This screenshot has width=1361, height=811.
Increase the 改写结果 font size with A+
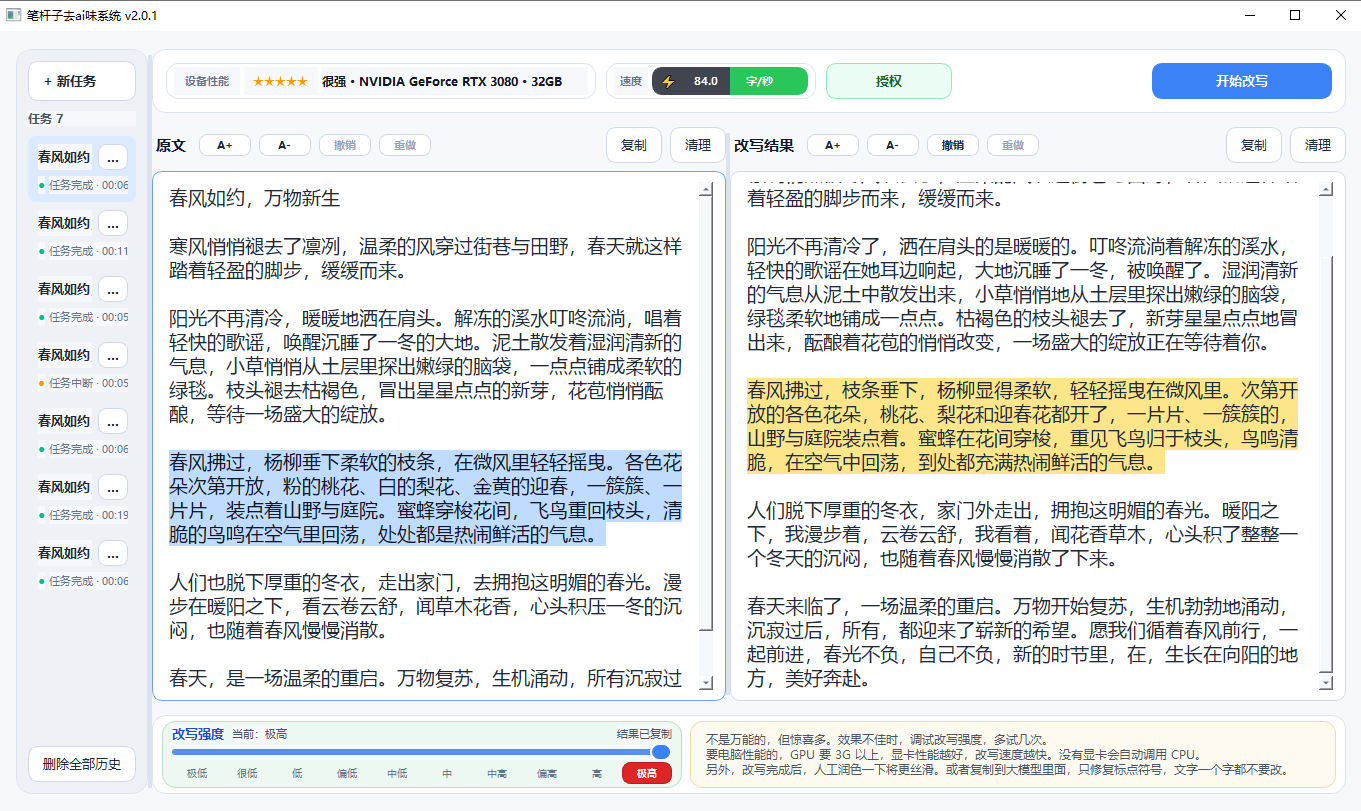[833, 145]
